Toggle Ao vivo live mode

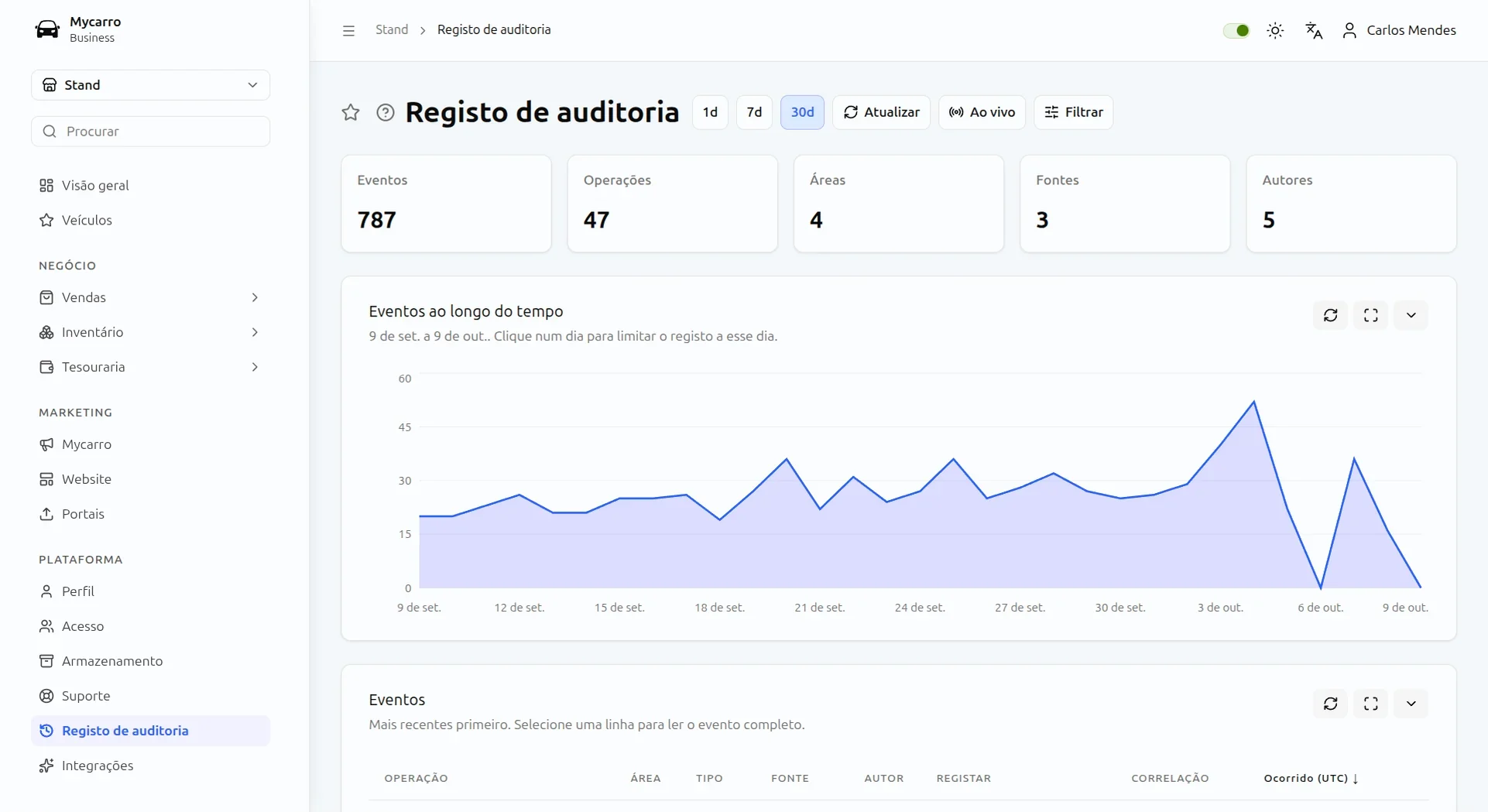(x=982, y=112)
